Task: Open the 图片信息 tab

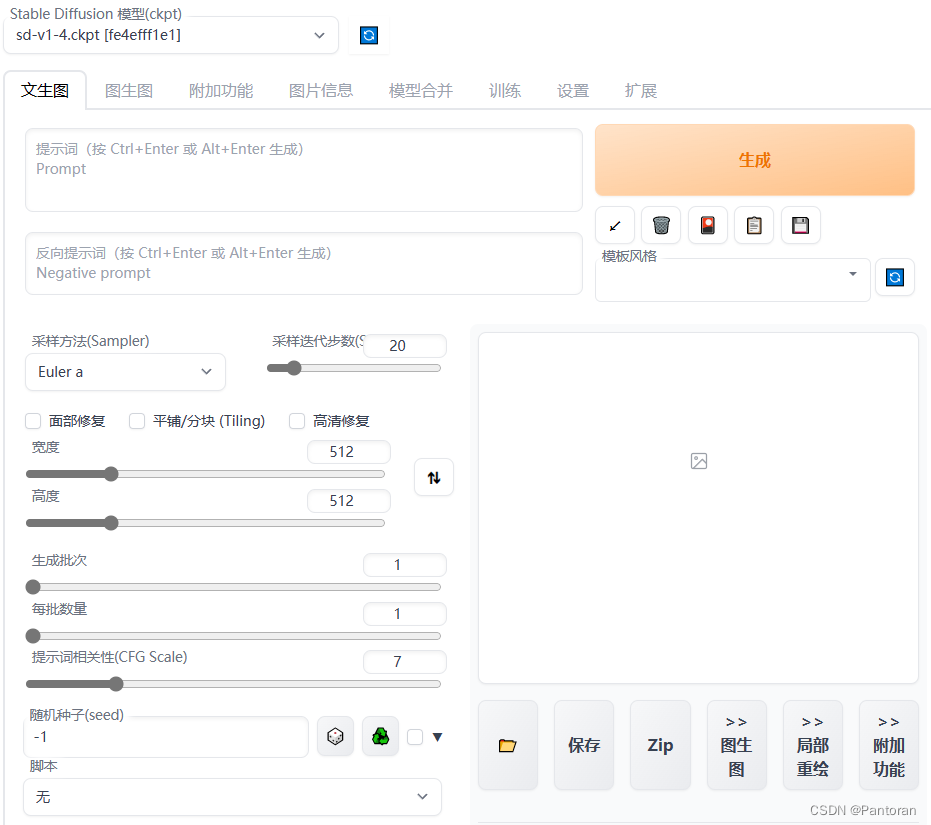Action: pyautogui.click(x=321, y=91)
